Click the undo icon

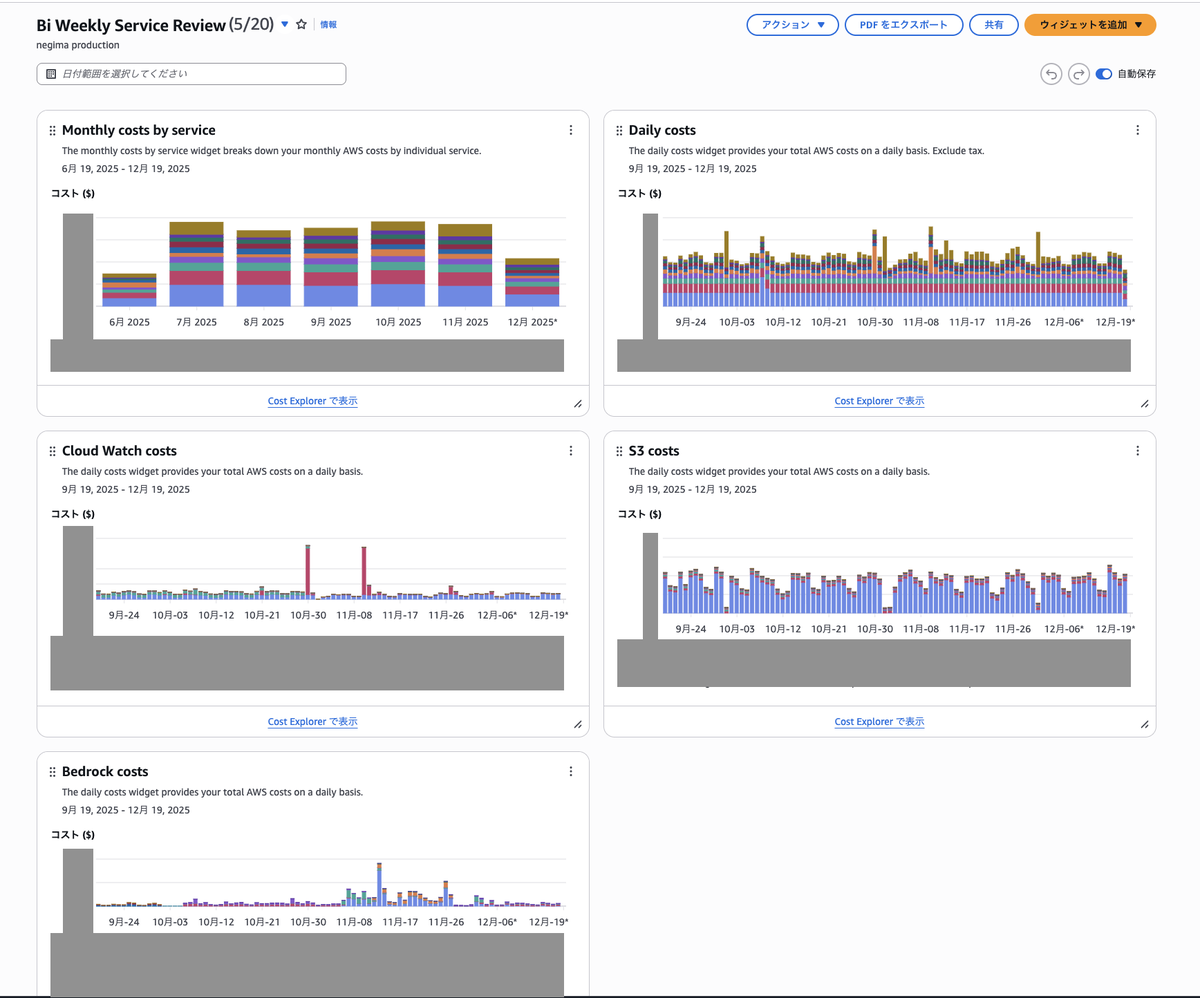point(1051,74)
